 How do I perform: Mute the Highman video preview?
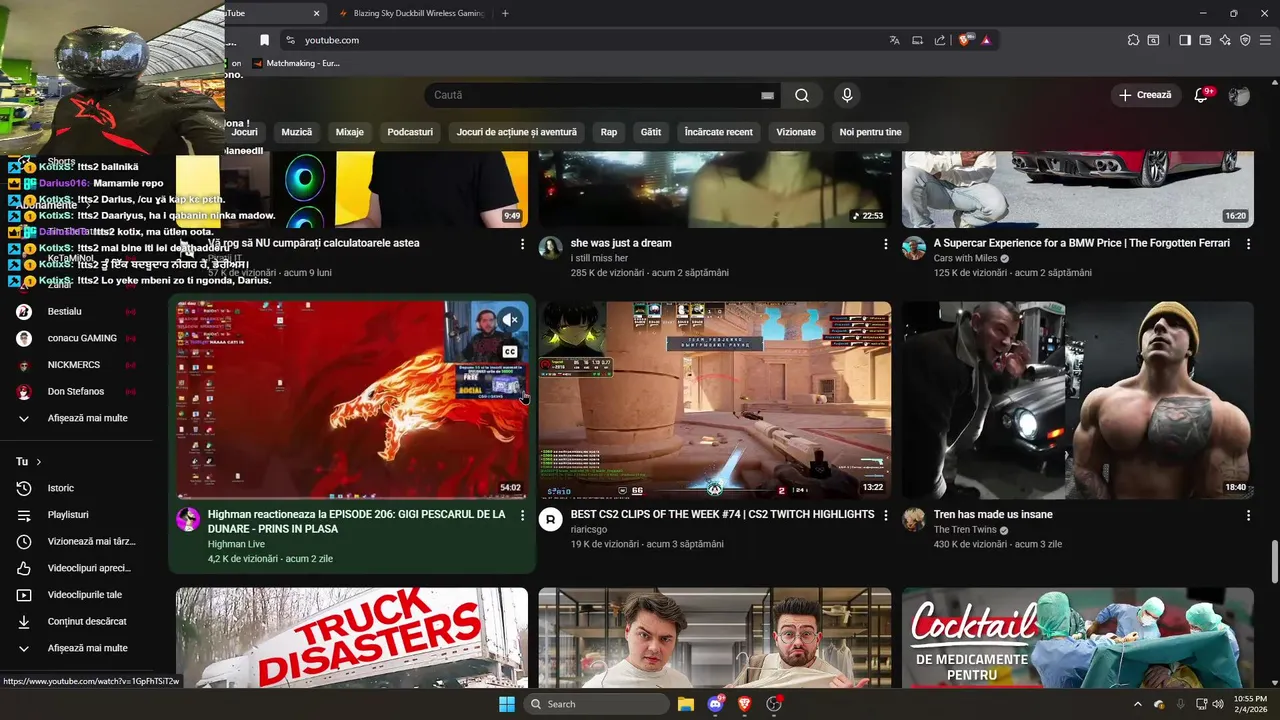[x=511, y=320]
